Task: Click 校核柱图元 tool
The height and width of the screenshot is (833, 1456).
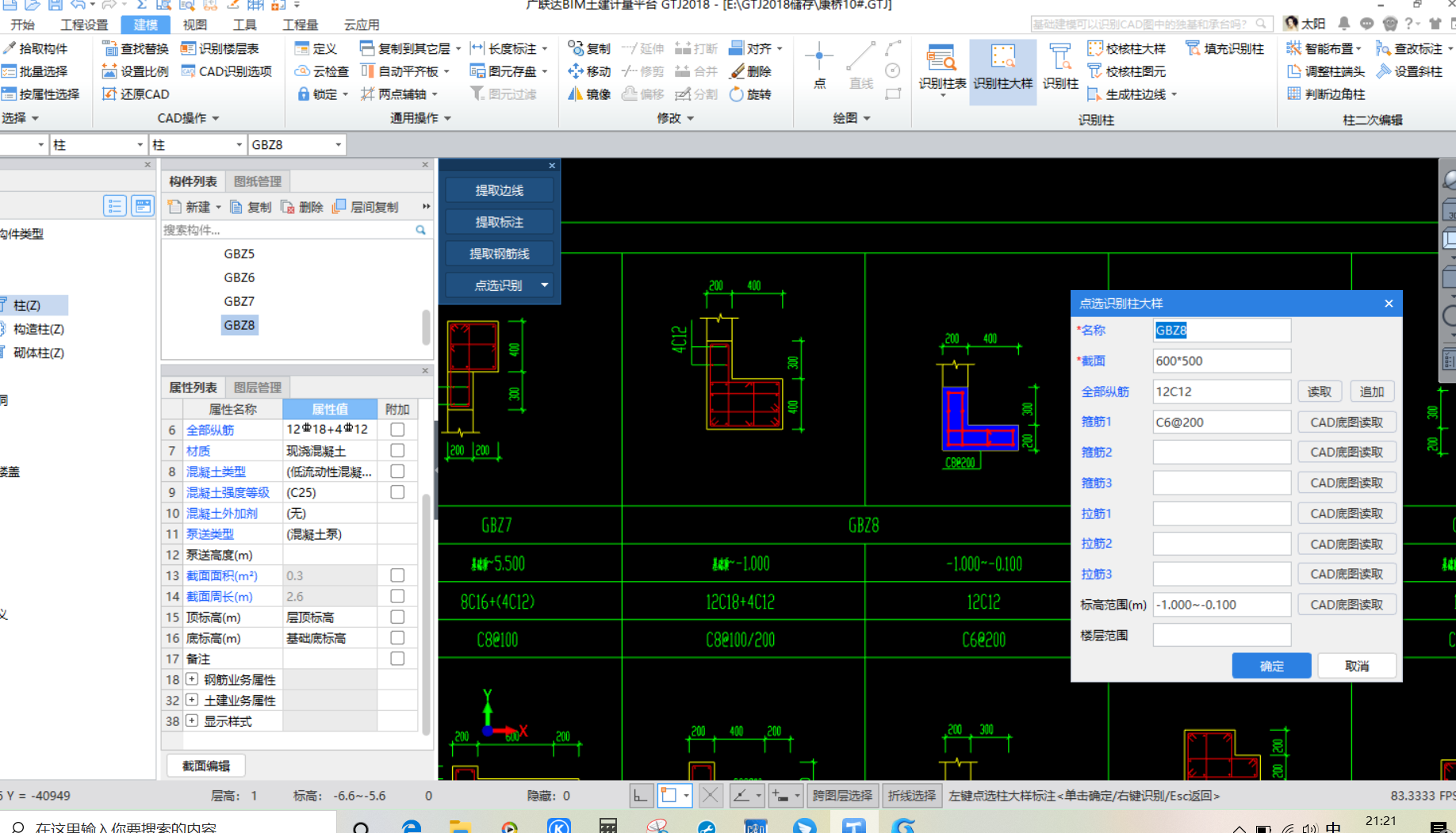Action: tap(1126, 71)
